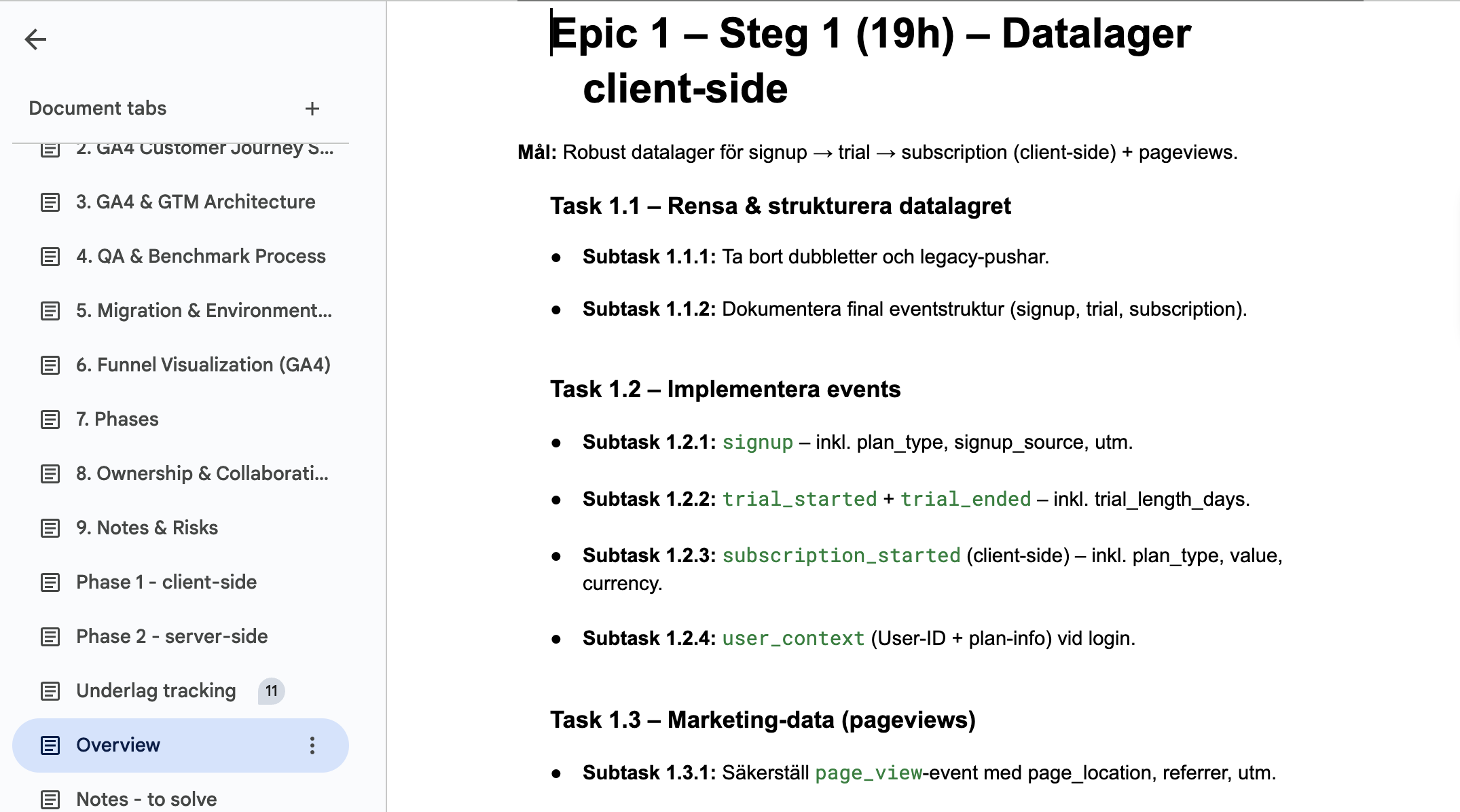This screenshot has width=1460, height=812.
Task: Click the document icon next to 9. Notes & Risks
Action: (x=51, y=528)
